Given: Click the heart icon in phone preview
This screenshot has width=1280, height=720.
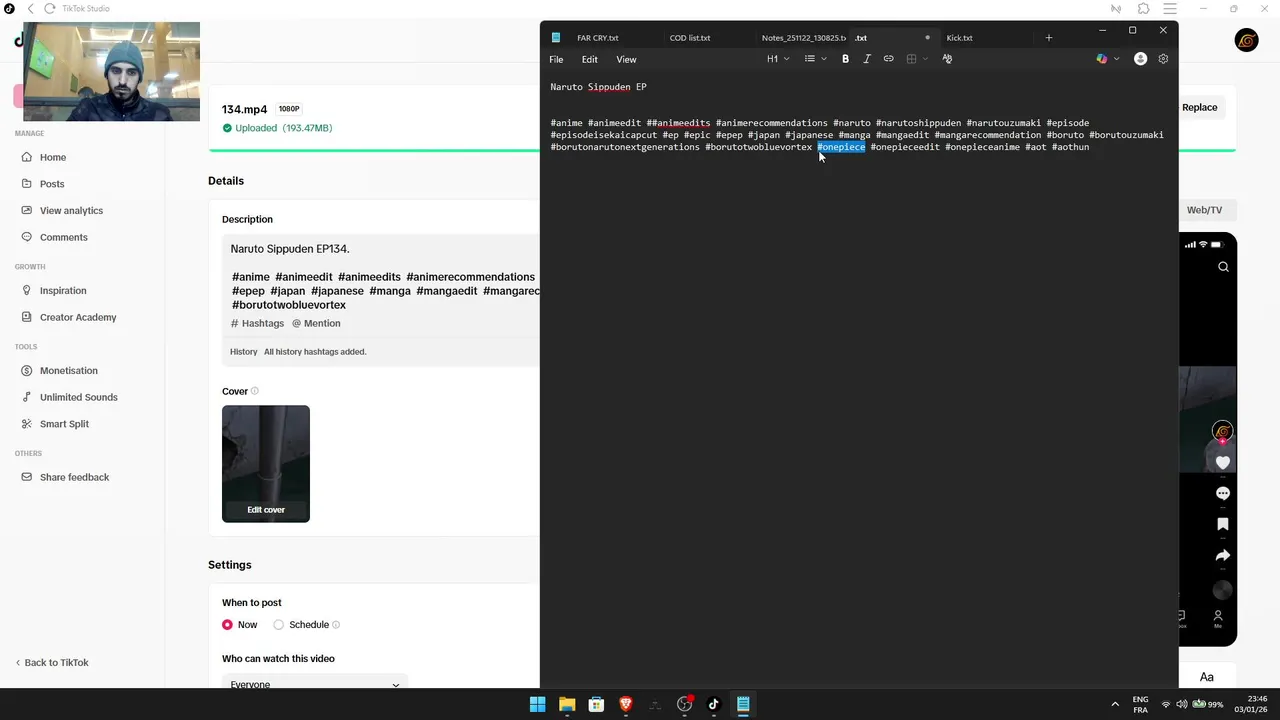Looking at the screenshot, I should [x=1222, y=463].
